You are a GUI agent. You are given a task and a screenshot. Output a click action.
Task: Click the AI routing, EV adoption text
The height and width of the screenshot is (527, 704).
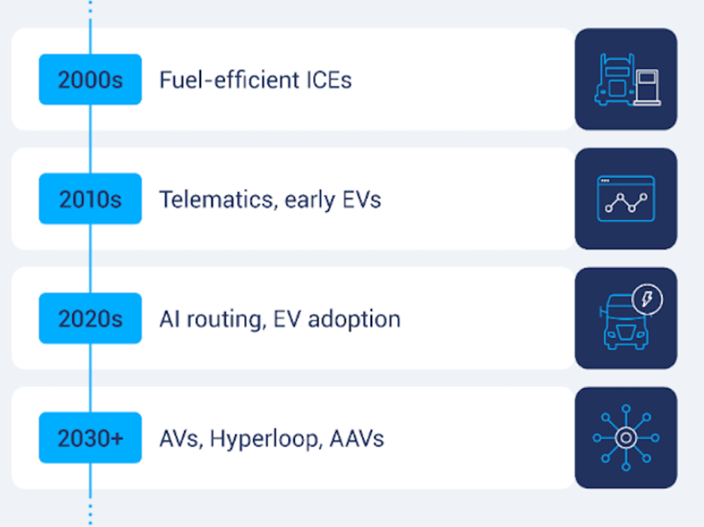click(x=280, y=319)
